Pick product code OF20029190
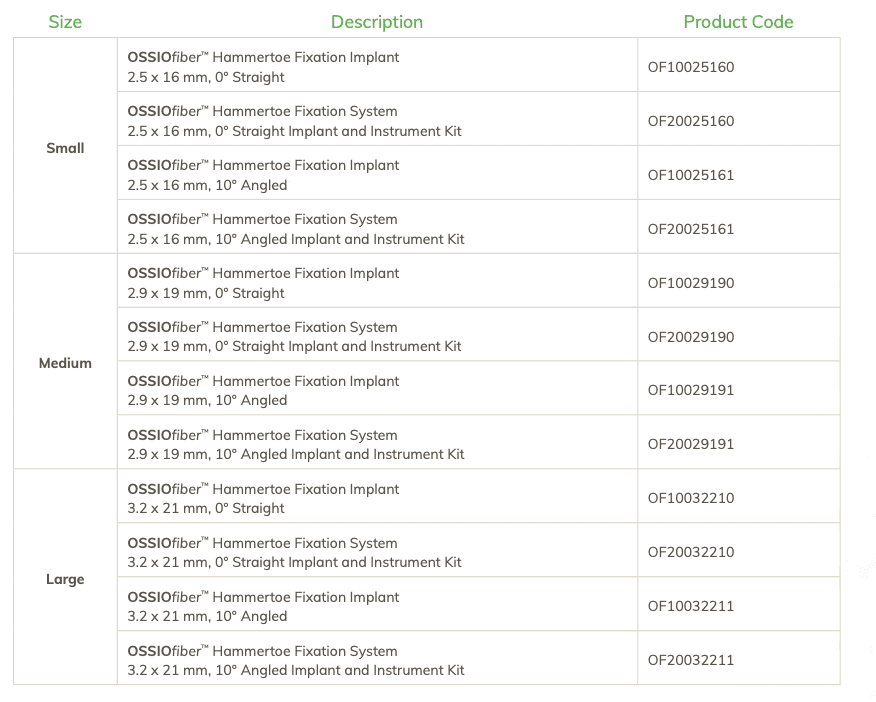 (691, 337)
